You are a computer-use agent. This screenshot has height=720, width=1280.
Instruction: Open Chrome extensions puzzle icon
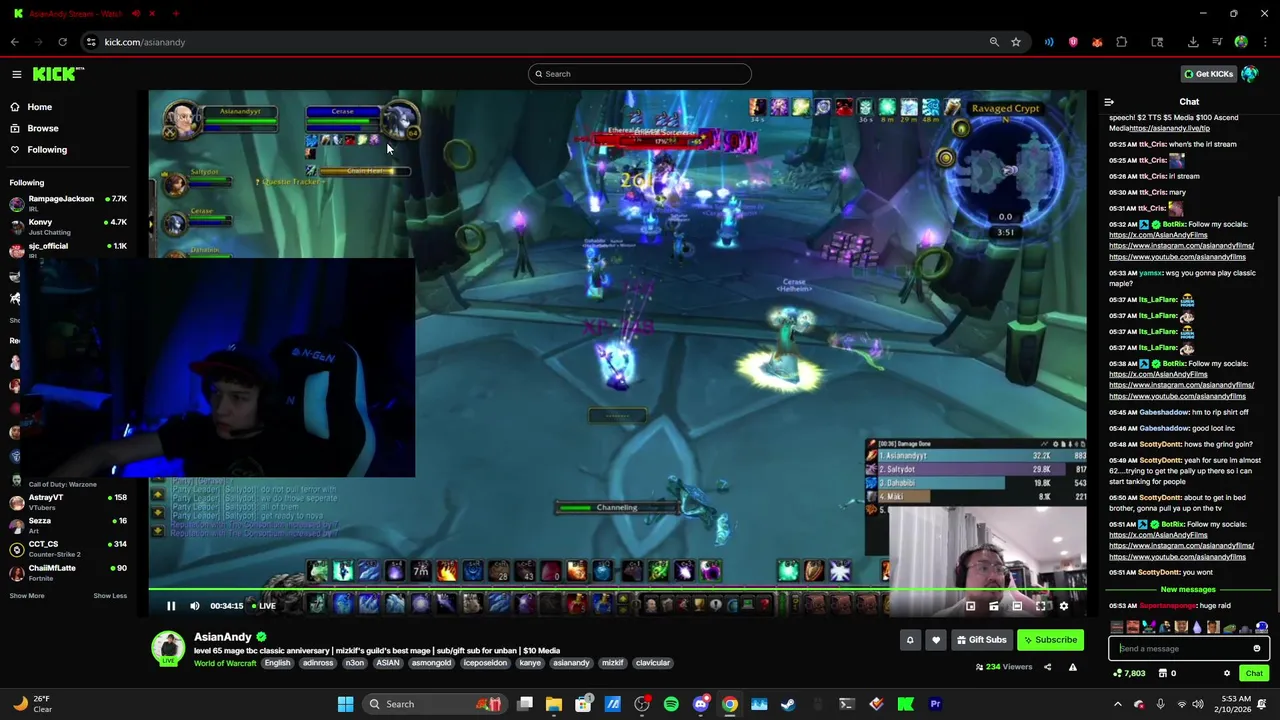click(1121, 42)
